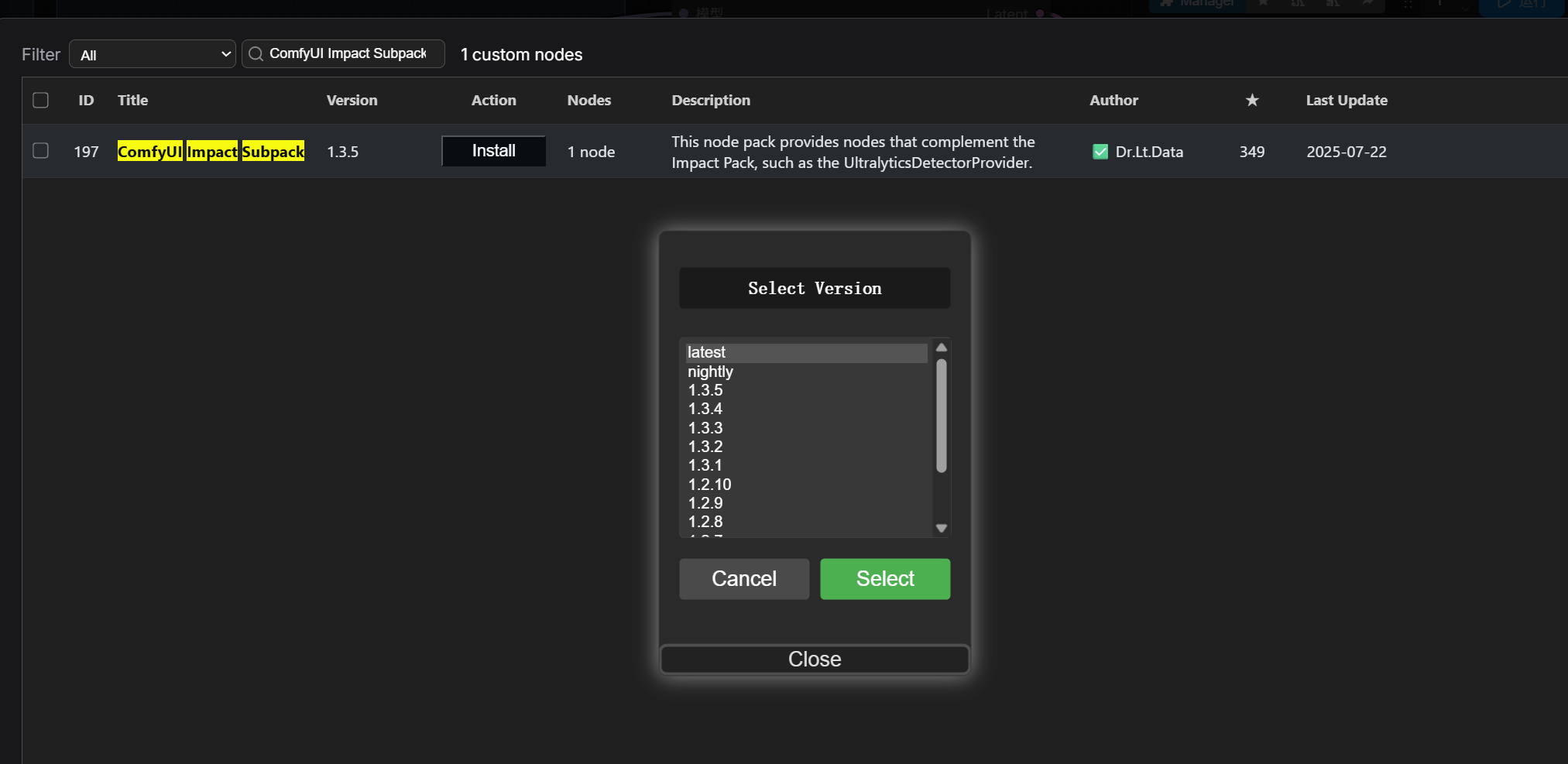Sort table by the Version column header
The width and height of the screenshot is (1568, 764).
point(352,100)
